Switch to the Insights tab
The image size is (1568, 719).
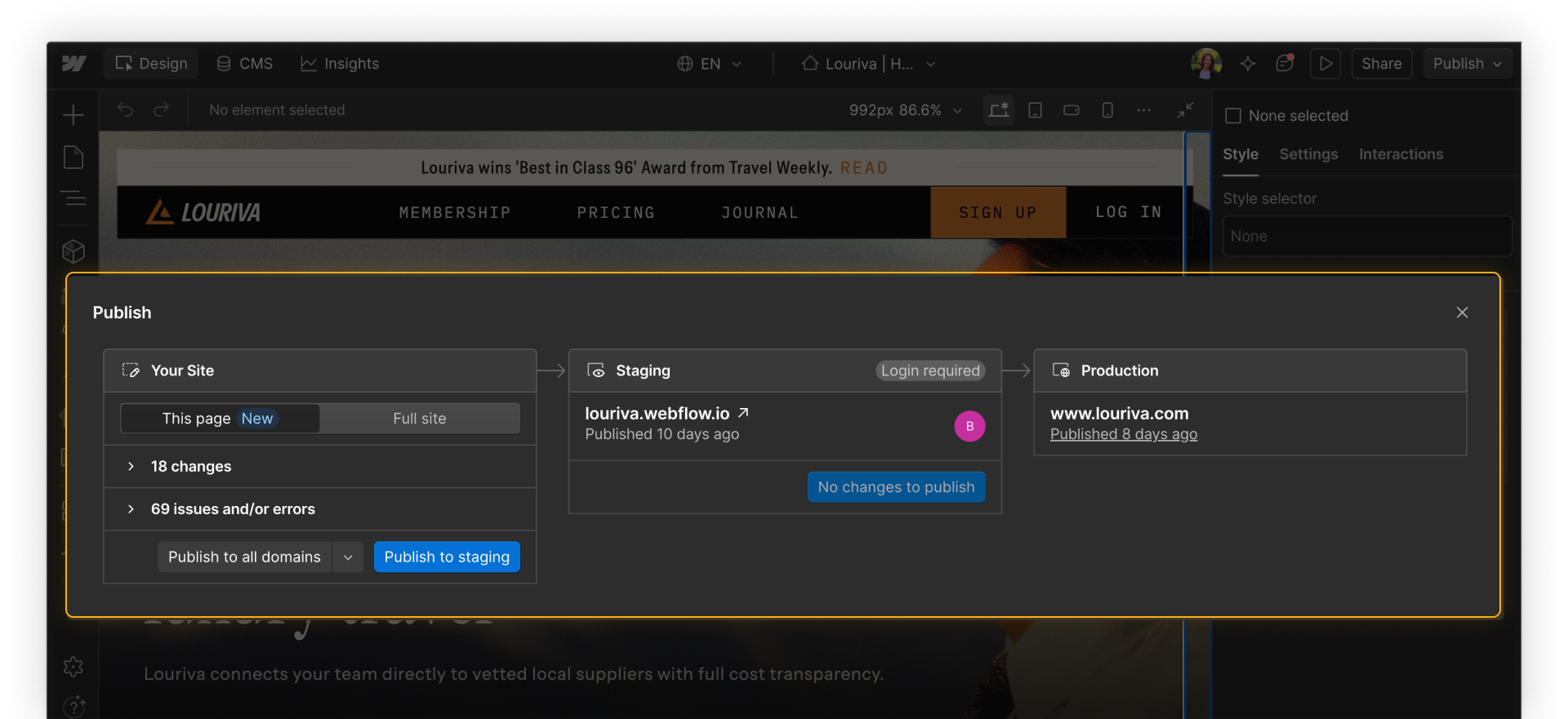click(x=340, y=64)
